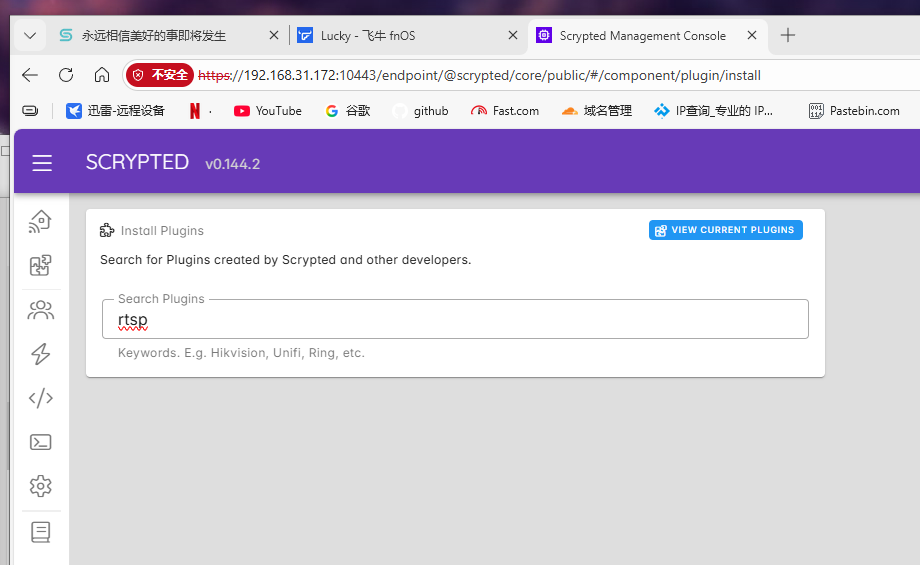Close the Scrypted Management Console tab

click(752, 35)
